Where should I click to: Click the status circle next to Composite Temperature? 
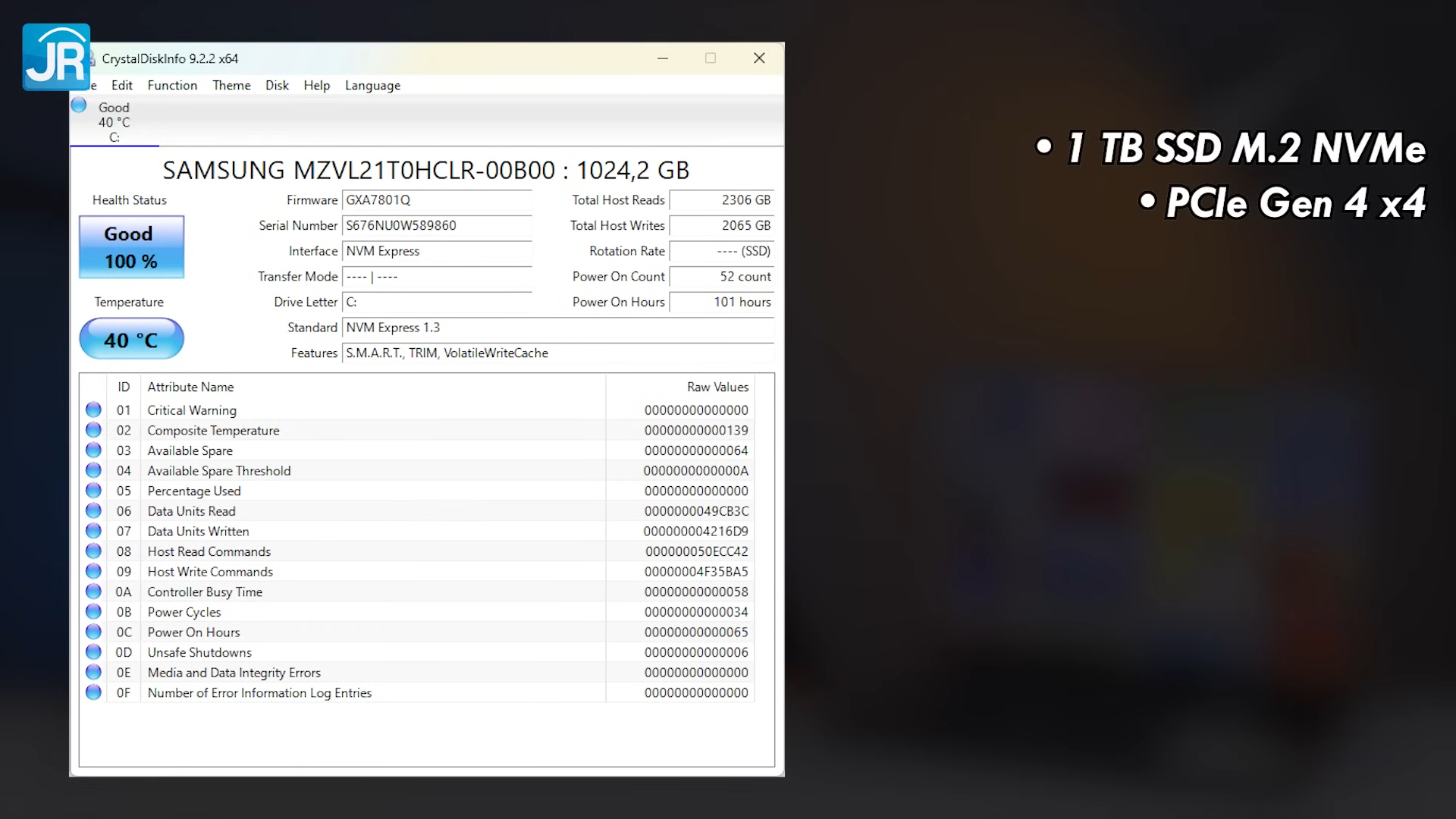93,429
